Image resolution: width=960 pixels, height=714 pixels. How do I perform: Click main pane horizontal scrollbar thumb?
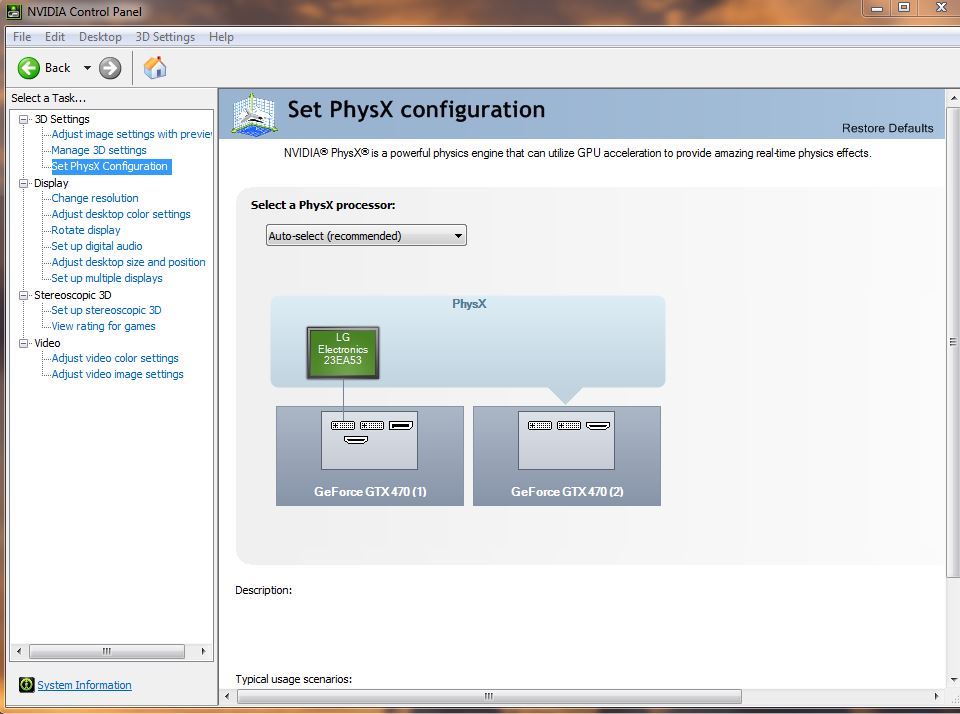pyautogui.click(x=489, y=696)
